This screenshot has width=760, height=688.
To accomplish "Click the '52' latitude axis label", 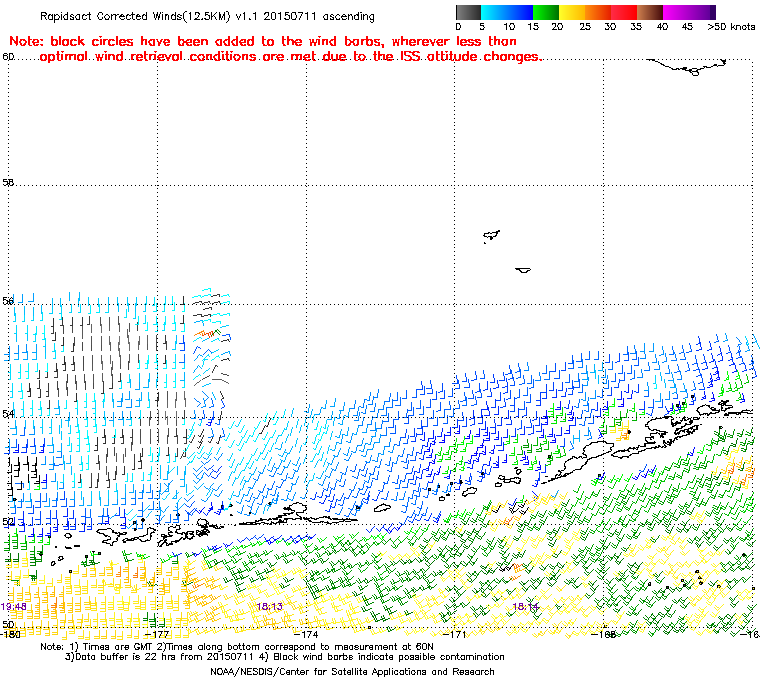I will 8,522.
